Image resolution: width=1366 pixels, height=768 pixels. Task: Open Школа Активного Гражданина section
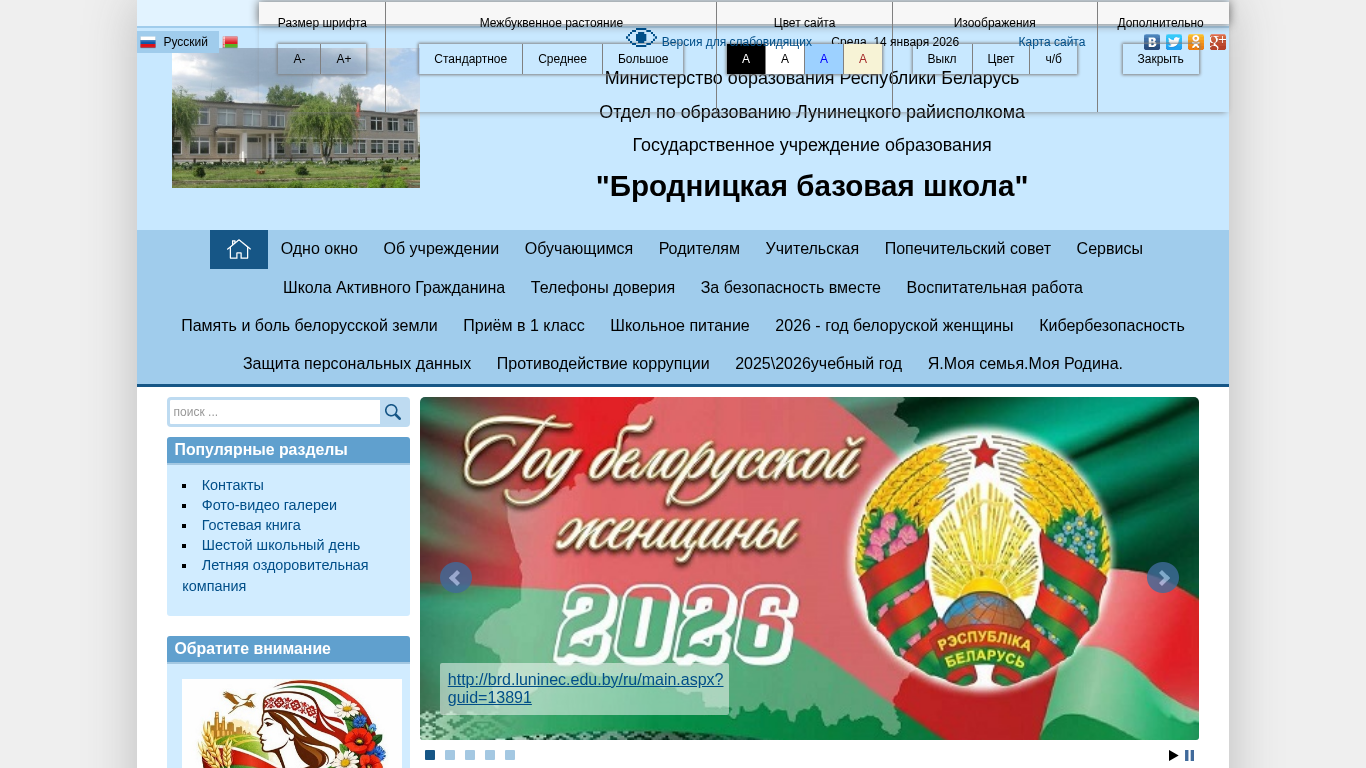coord(394,288)
